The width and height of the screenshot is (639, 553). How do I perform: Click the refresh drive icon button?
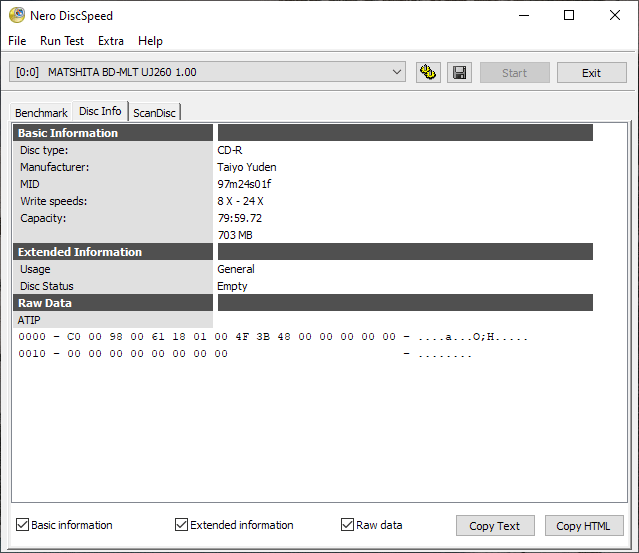click(x=428, y=73)
